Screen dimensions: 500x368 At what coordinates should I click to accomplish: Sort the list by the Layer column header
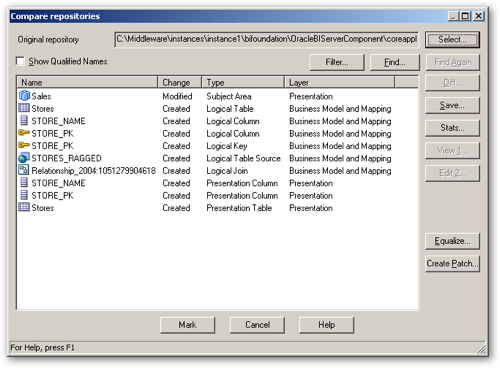point(340,82)
